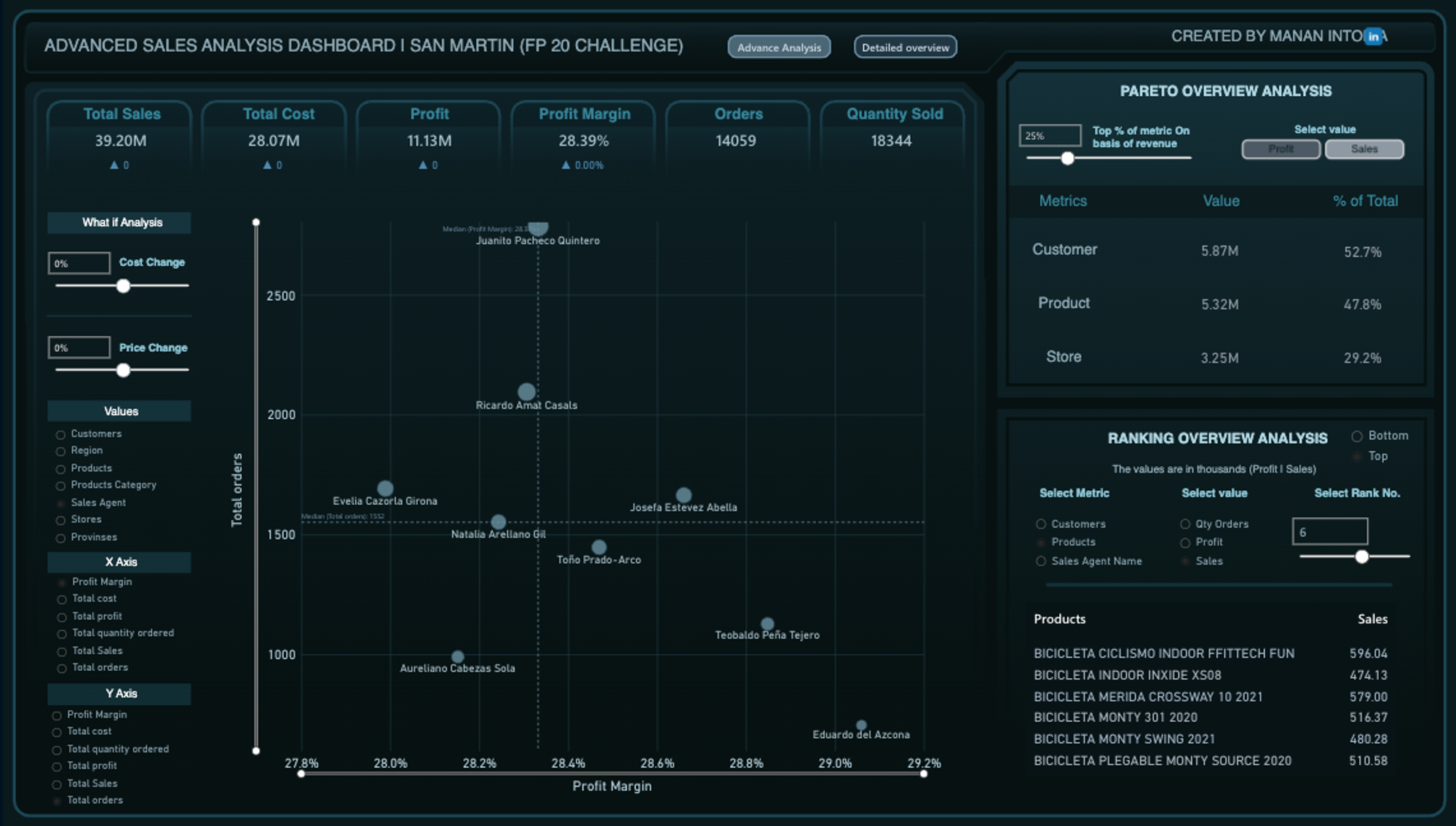The width and height of the screenshot is (1456, 826).
Task: Click Teobaldo Peña Tejero data point
Action: [767, 624]
